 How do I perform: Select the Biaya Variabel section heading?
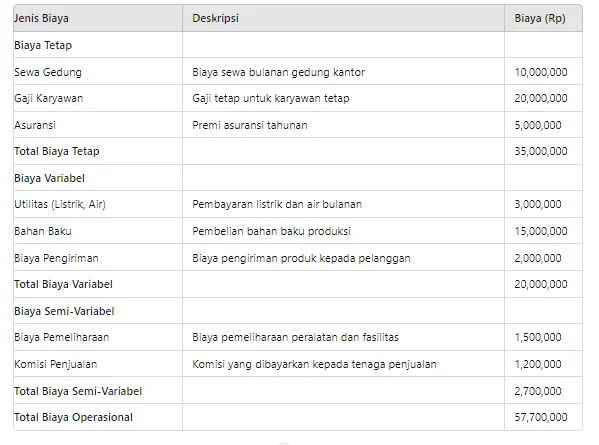(49, 178)
